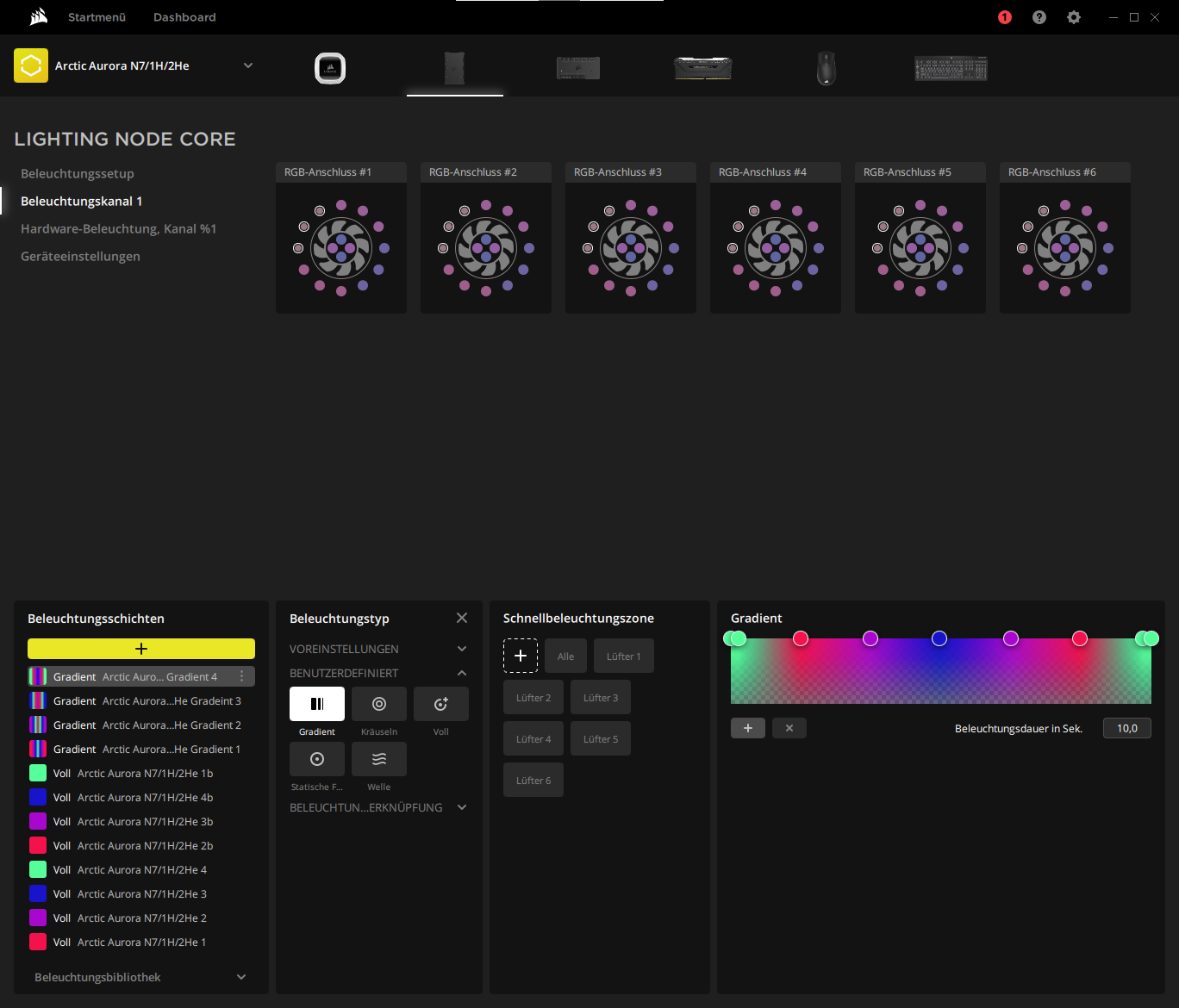Remove the selected gradient stop
This screenshot has height=1008, width=1179.
tap(789, 728)
